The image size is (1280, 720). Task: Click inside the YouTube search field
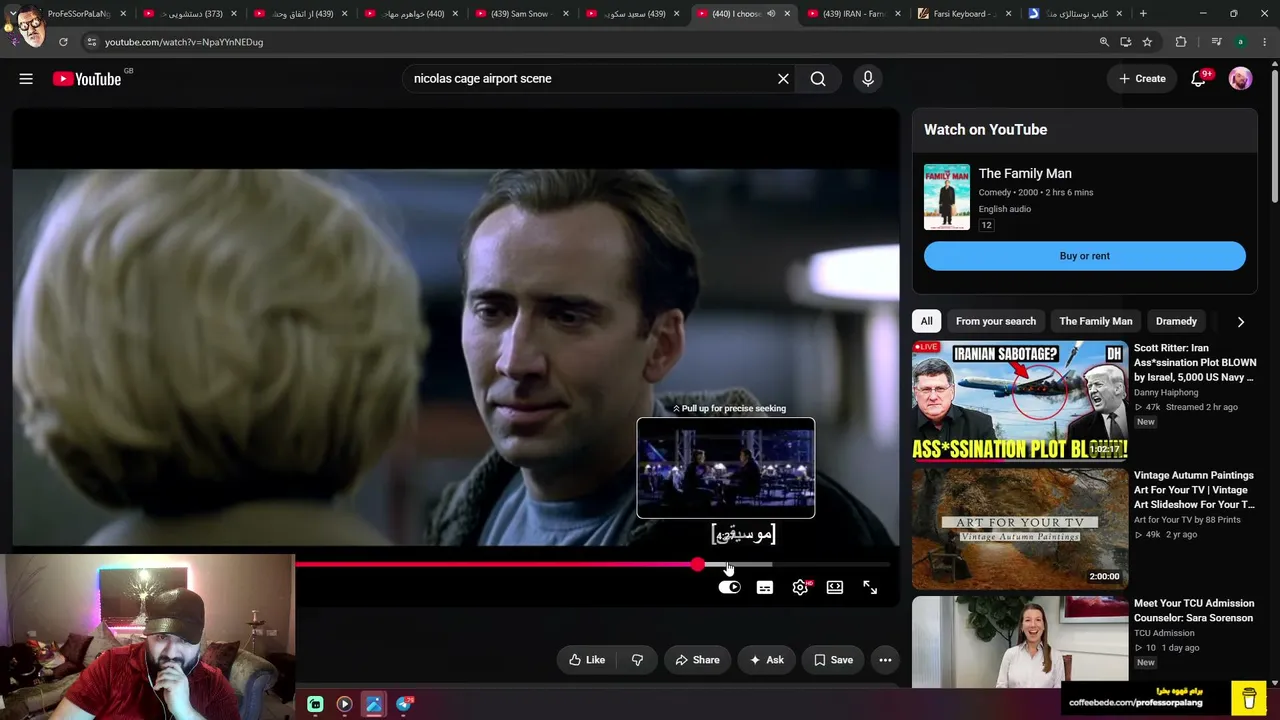point(588,79)
